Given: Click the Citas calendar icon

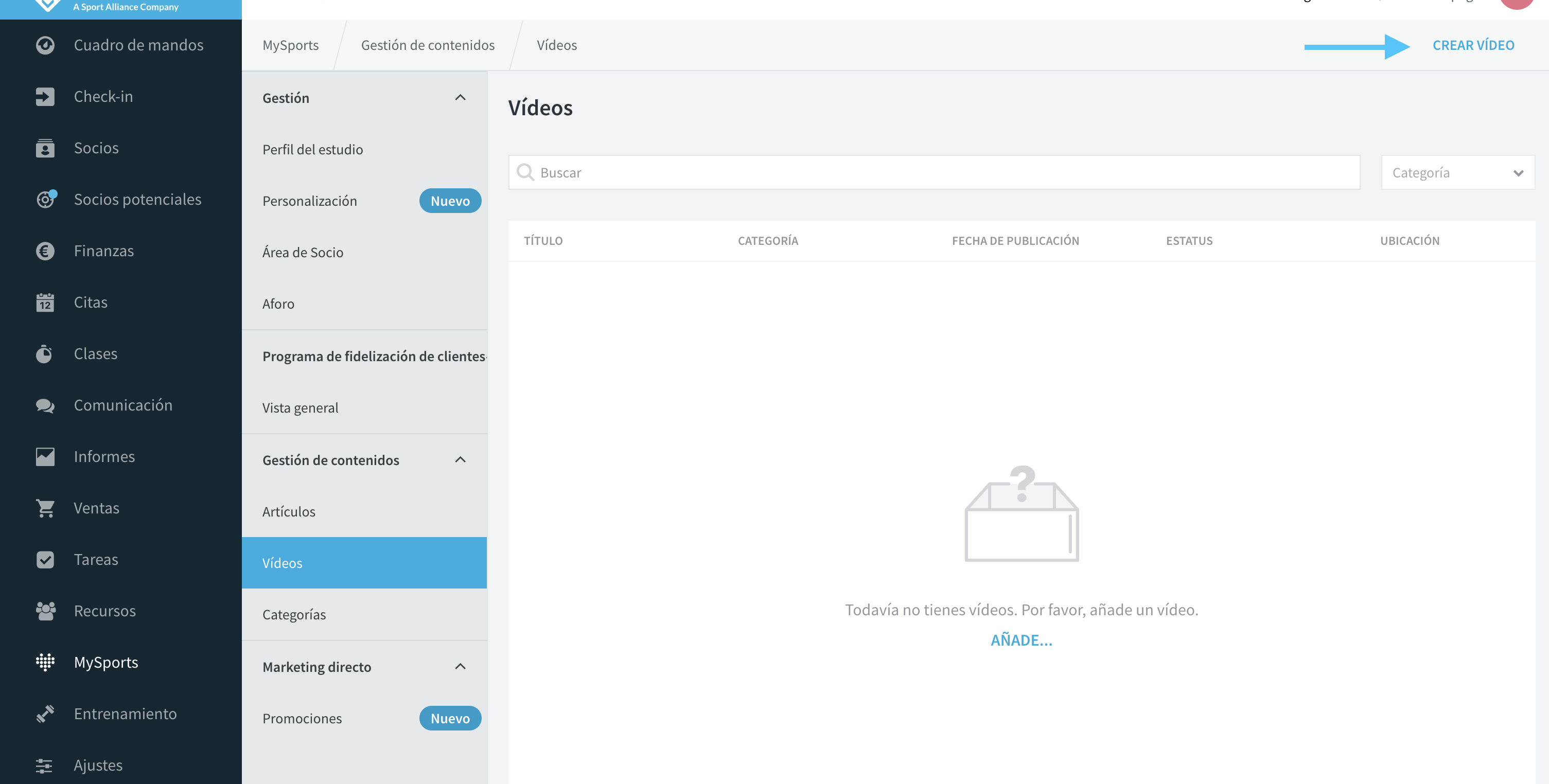Looking at the screenshot, I should point(45,302).
